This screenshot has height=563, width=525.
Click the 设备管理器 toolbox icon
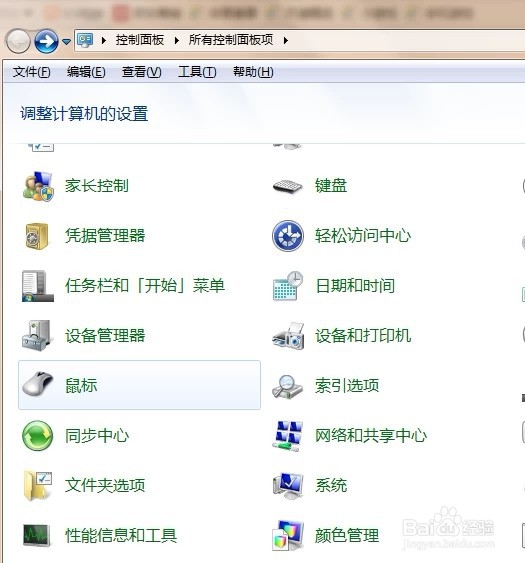click(37, 336)
